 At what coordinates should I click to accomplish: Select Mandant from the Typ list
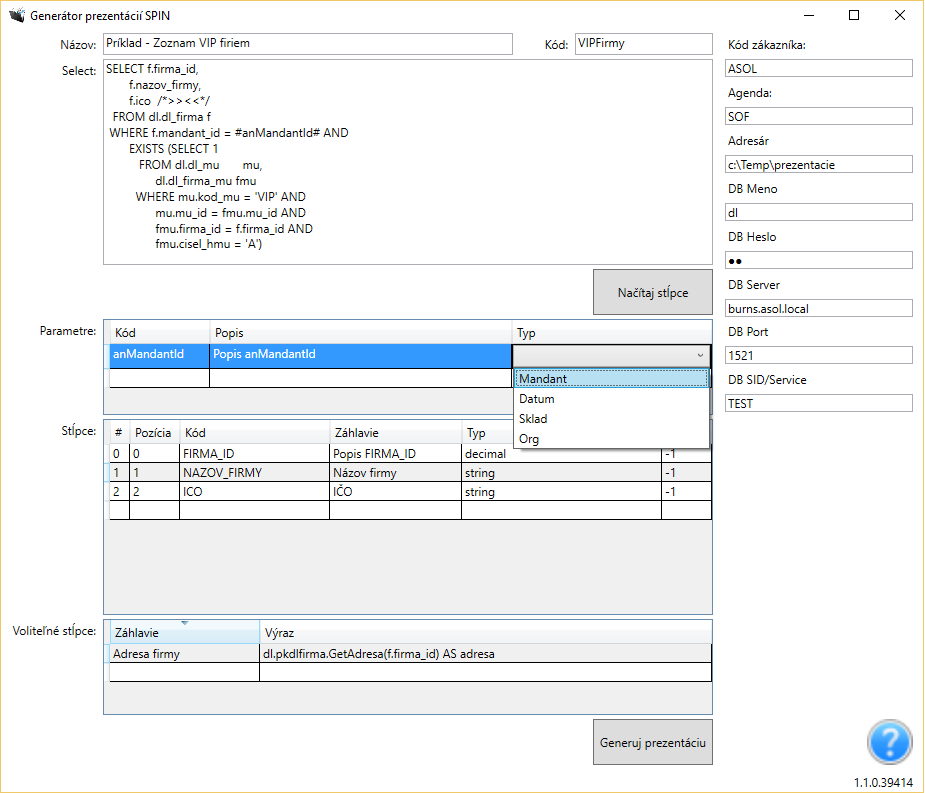tap(611, 379)
